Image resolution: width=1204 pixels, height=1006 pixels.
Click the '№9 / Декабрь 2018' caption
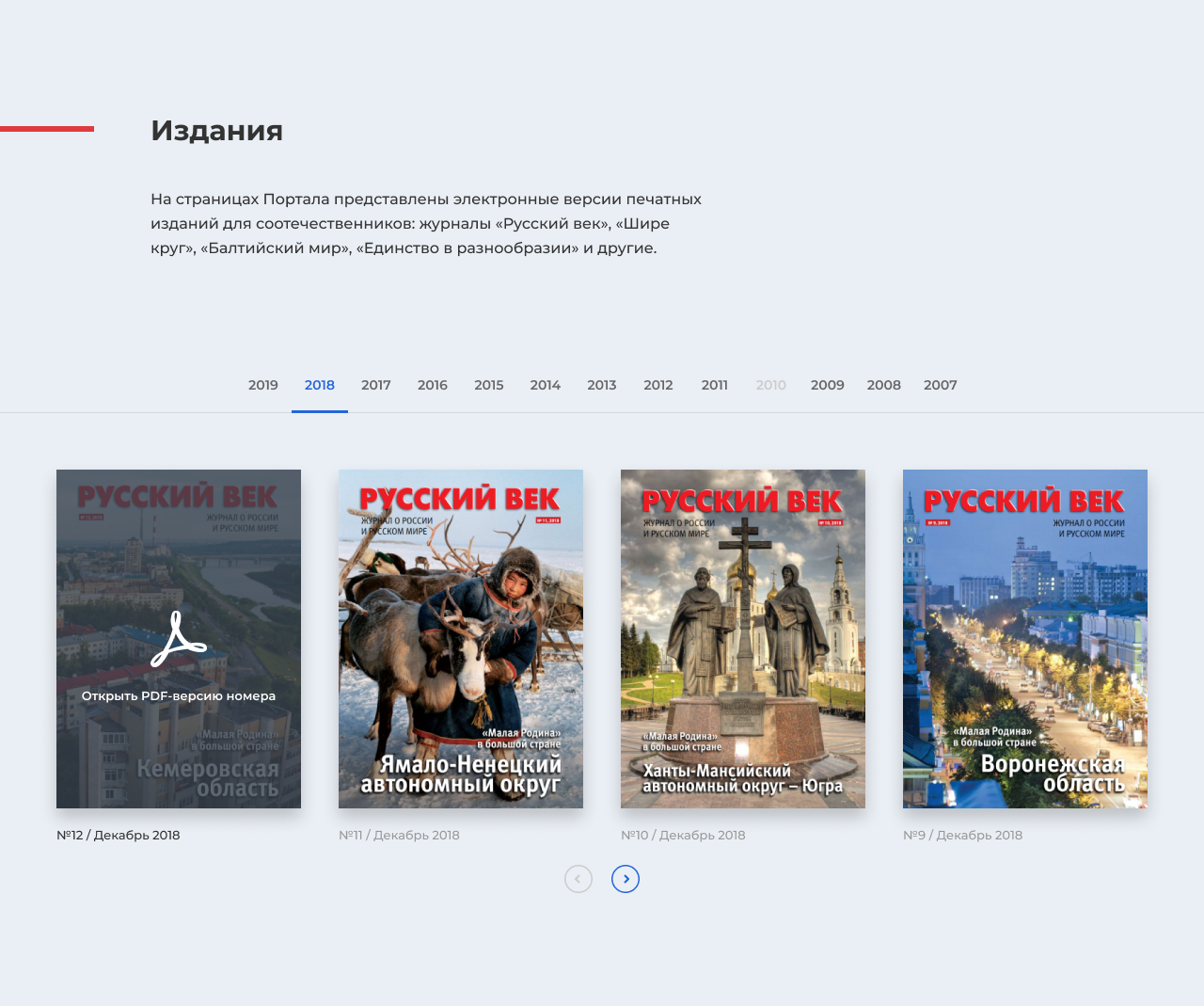(x=962, y=835)
